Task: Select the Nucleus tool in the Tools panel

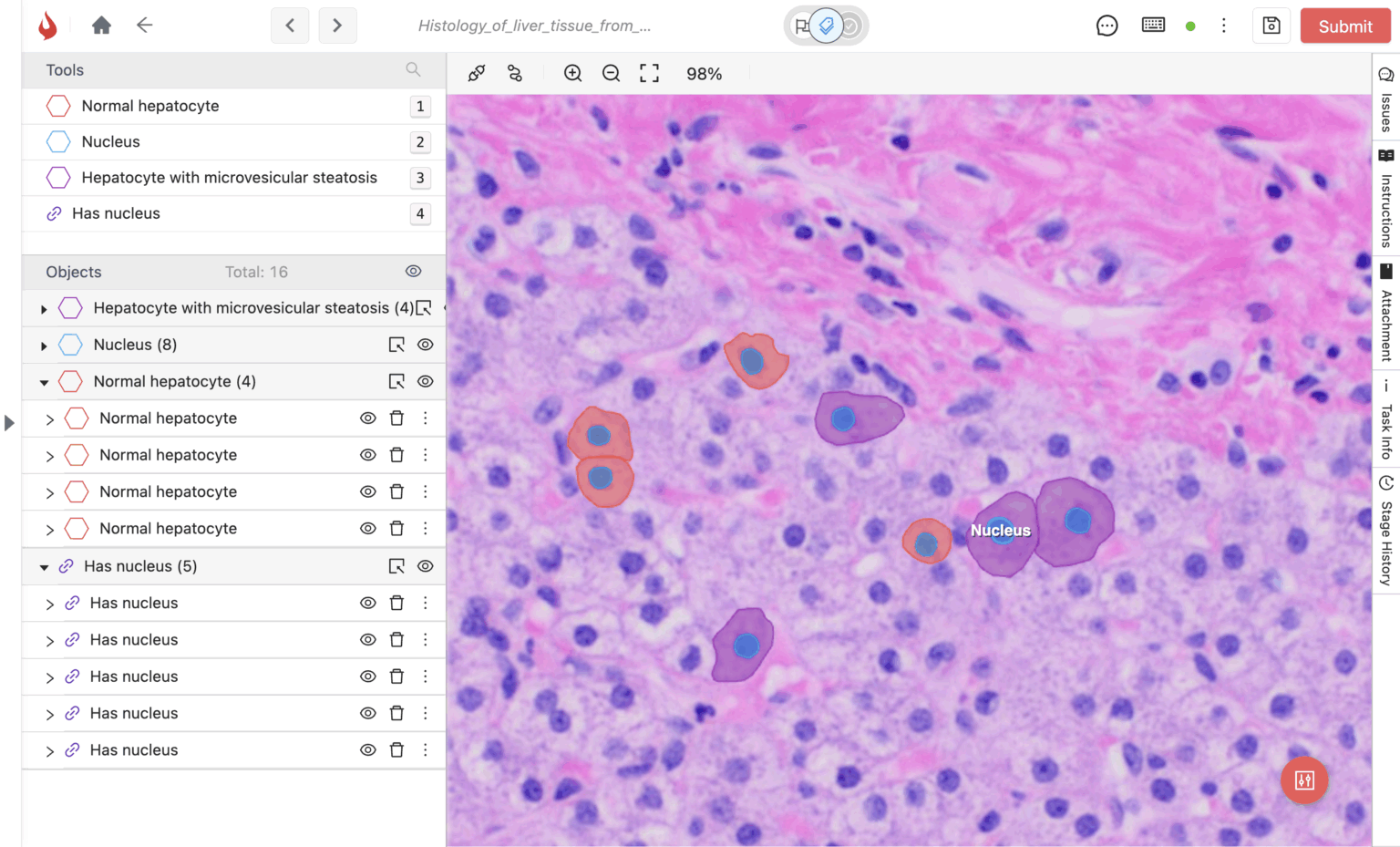Action: tap(112, 141)
